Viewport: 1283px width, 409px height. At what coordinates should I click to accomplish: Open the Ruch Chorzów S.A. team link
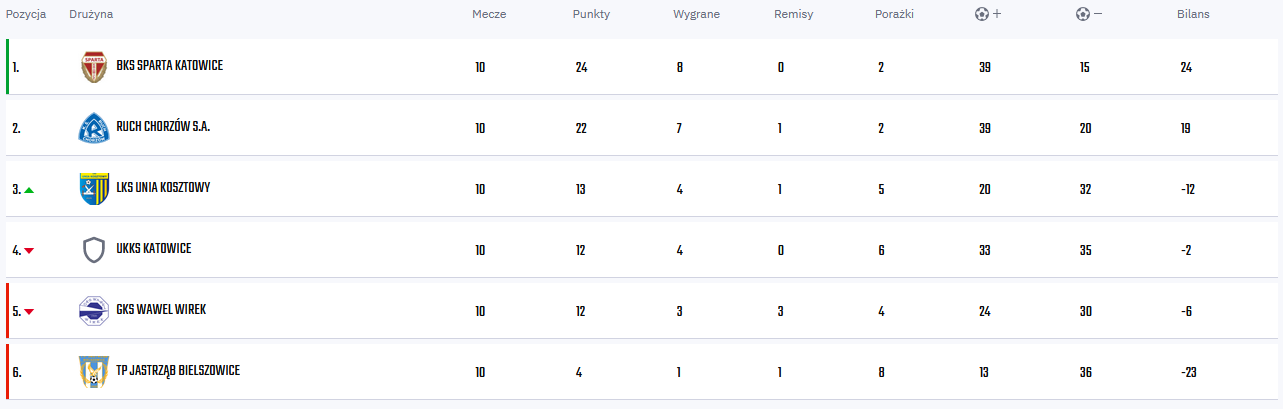click(163, 127)
